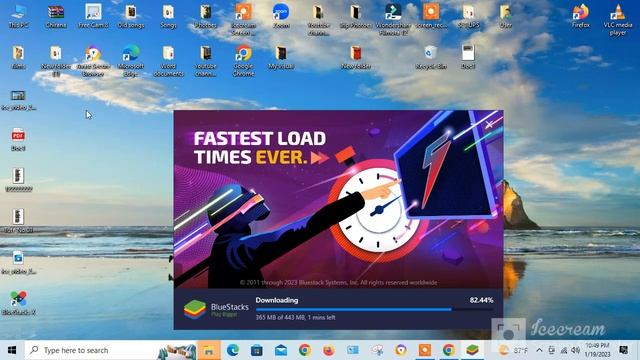This screenshot has height=360, width=640.
Task: Open the Doc1 PDF file on desktop
Action: point(18,140)
